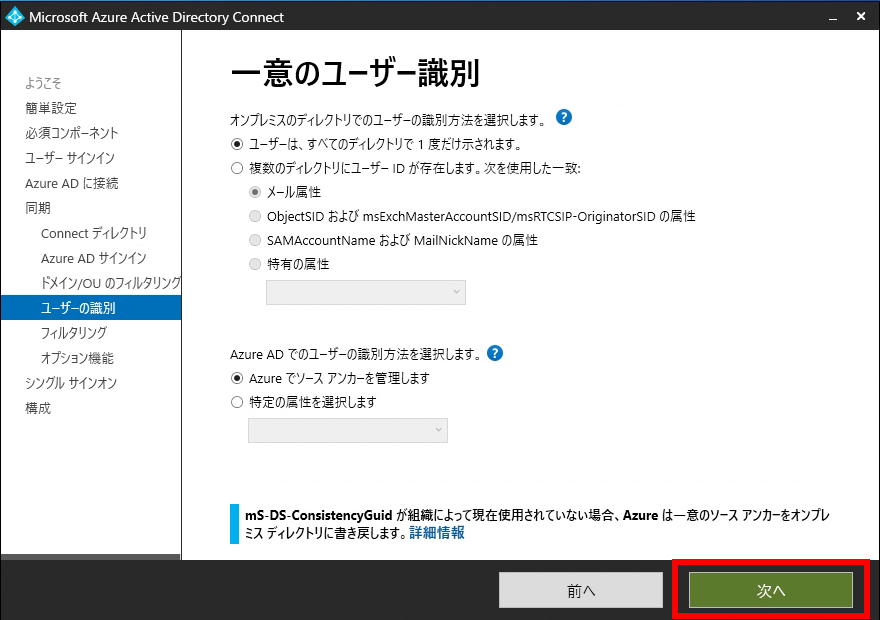Go to 構成 step in sidebar

pos(38,408)
